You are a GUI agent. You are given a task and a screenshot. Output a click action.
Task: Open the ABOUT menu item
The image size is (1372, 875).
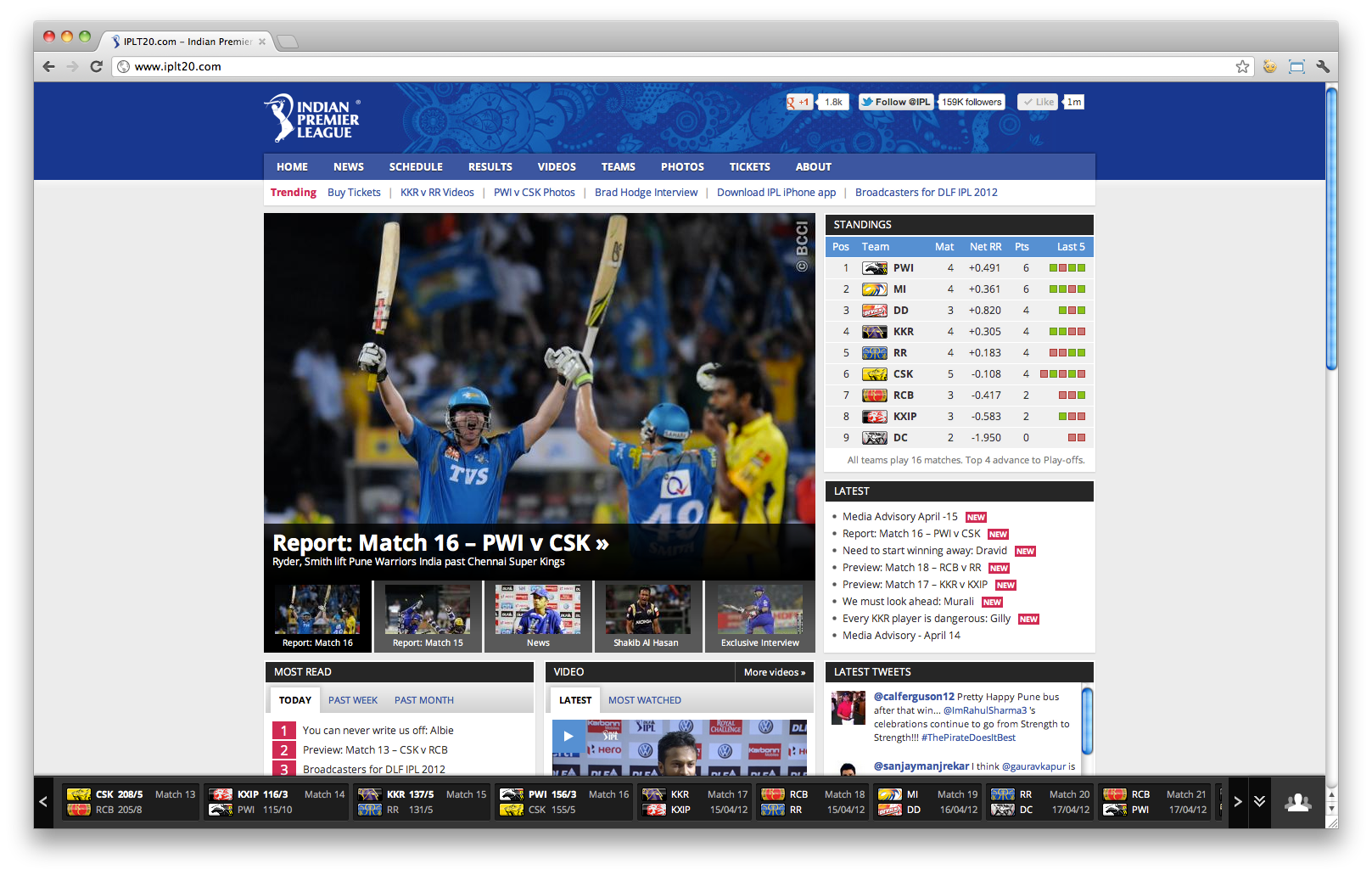click(814, 167)
